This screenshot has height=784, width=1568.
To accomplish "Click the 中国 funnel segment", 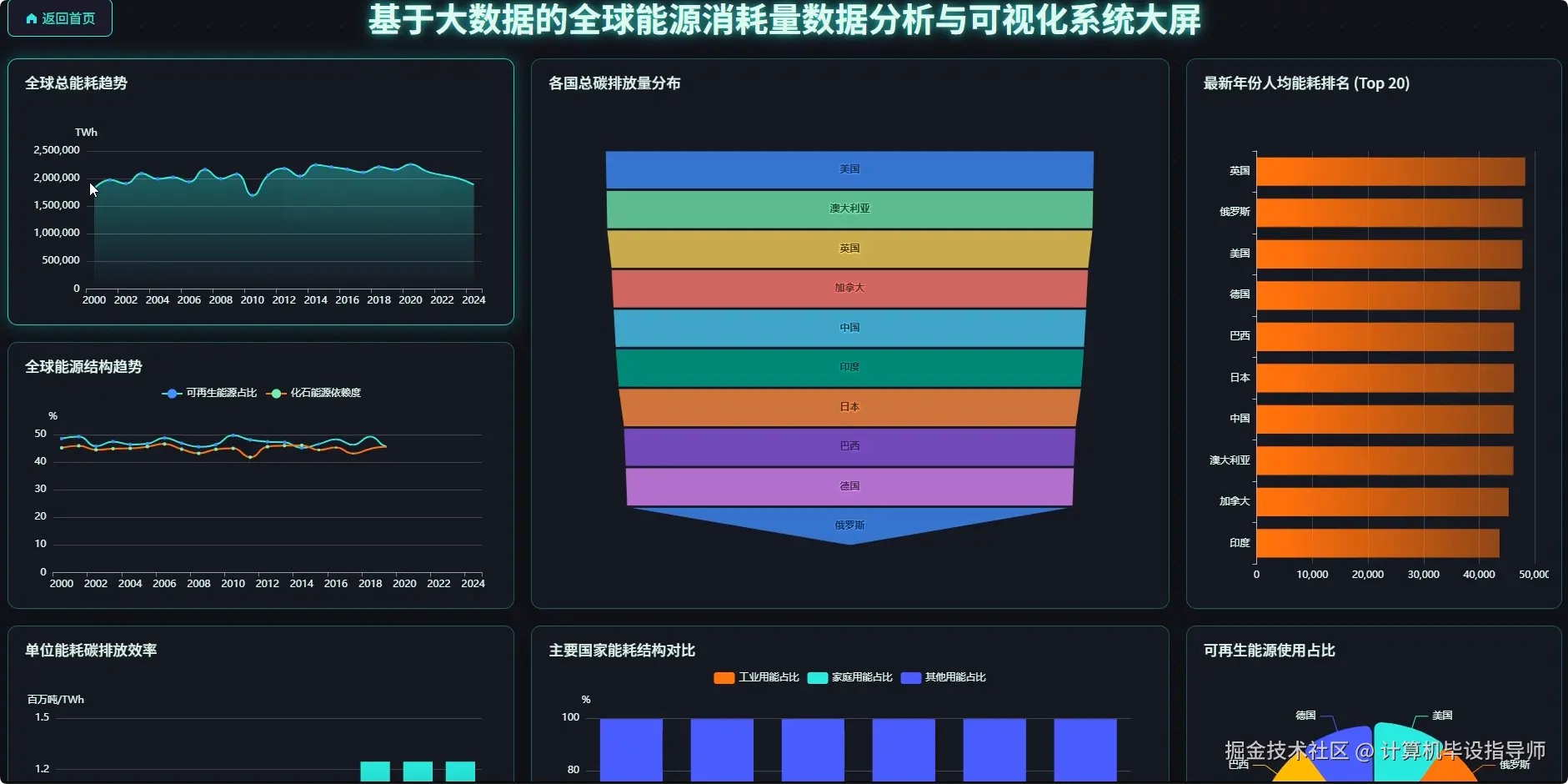I will (849, 327).
